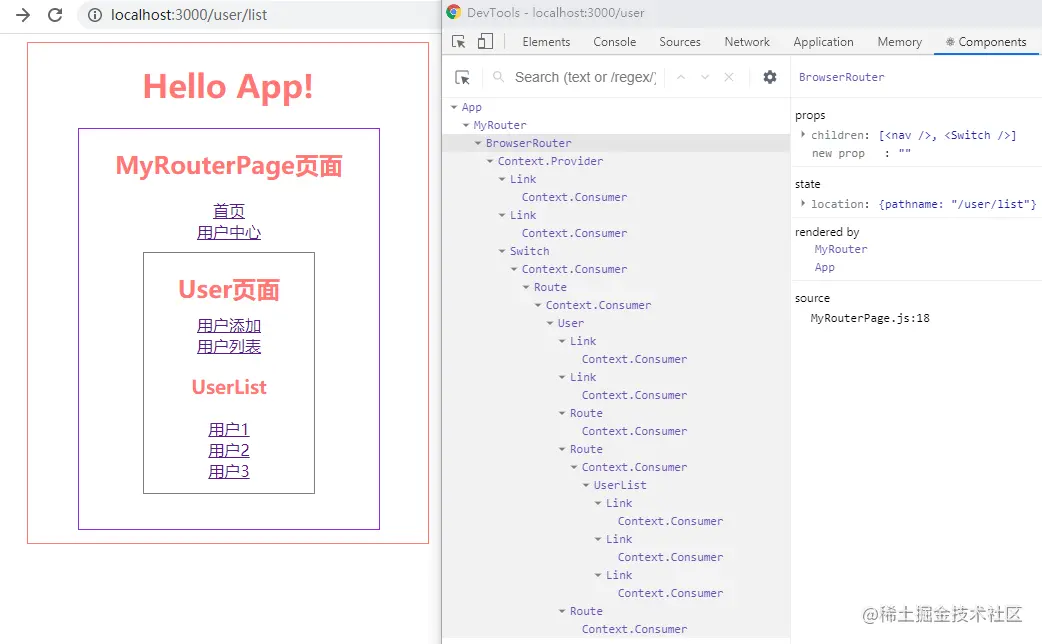Viewport: 1042px width, 644px height.
Task: Toggle device toolbar icon in DevTools
Action: click(x=485, y=42)
